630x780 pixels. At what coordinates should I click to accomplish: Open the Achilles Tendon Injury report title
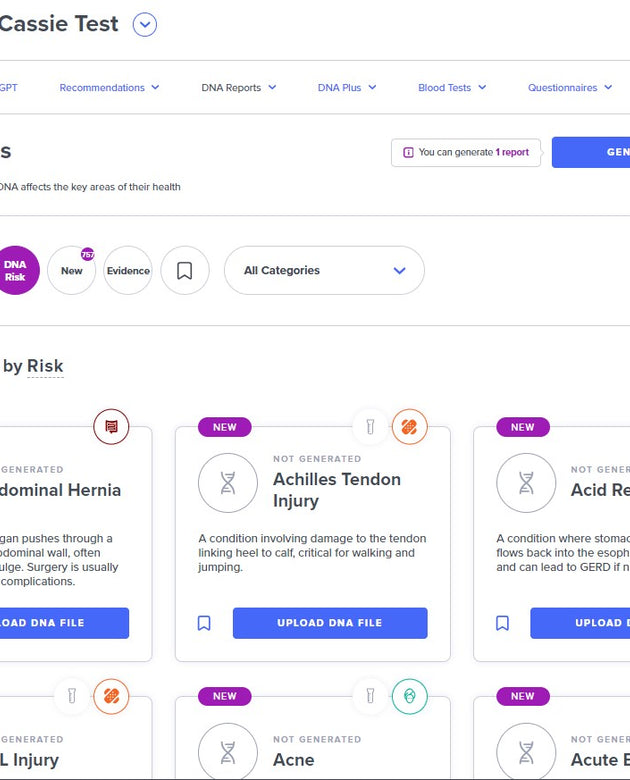click(337, 490)
